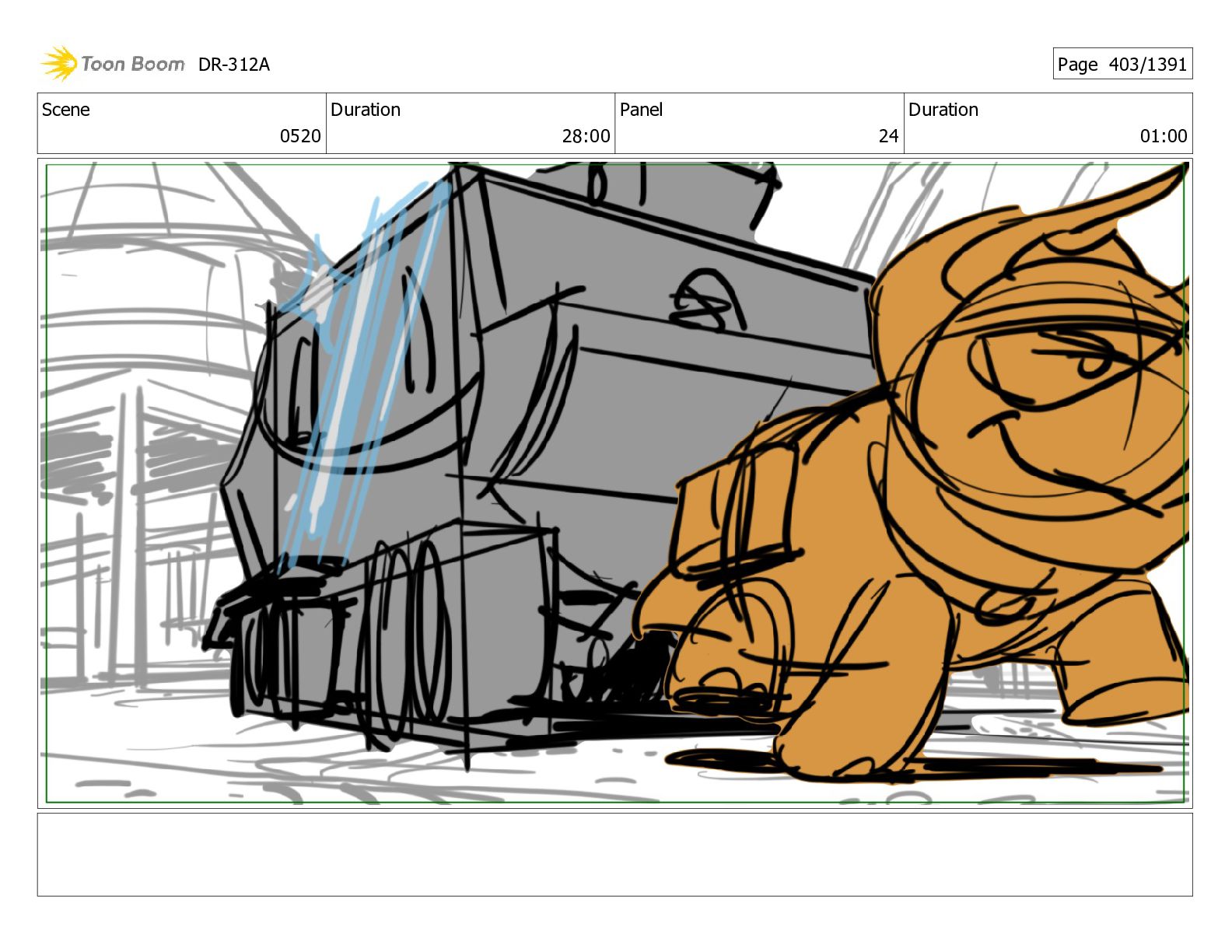Click the Duration label beside Scene

[366, 110]
